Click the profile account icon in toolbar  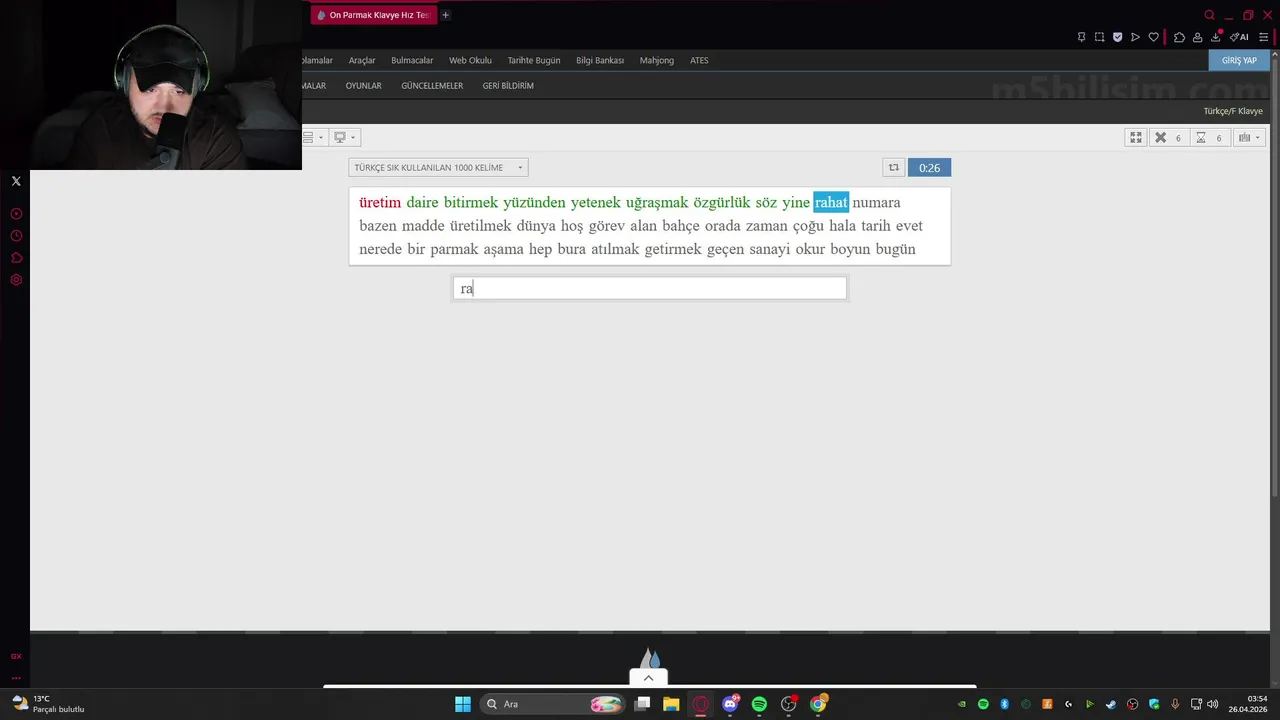click(1197, 37)
